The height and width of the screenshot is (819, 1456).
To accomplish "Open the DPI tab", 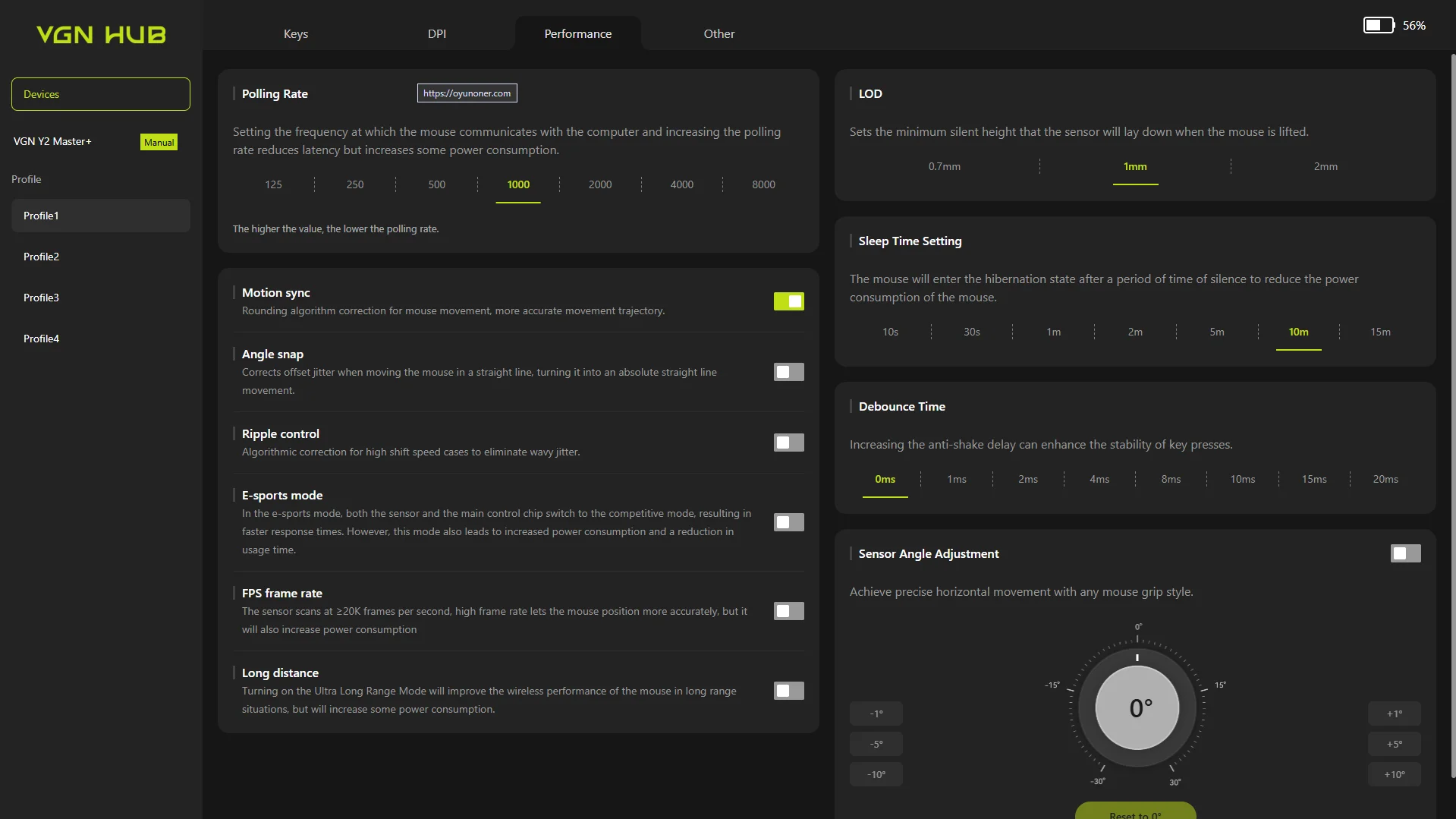I will tap(437, 33).
